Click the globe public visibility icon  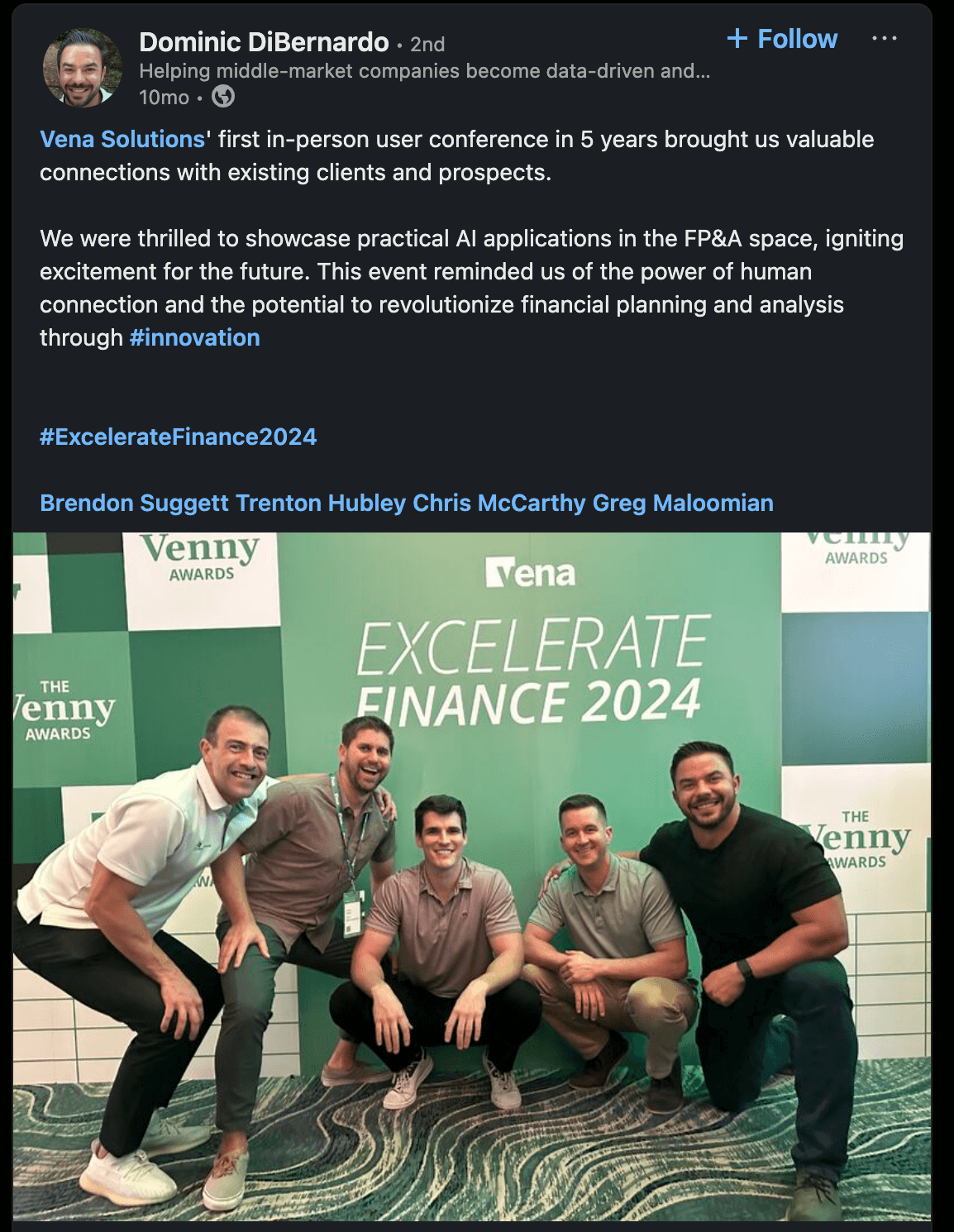[223, 97]
